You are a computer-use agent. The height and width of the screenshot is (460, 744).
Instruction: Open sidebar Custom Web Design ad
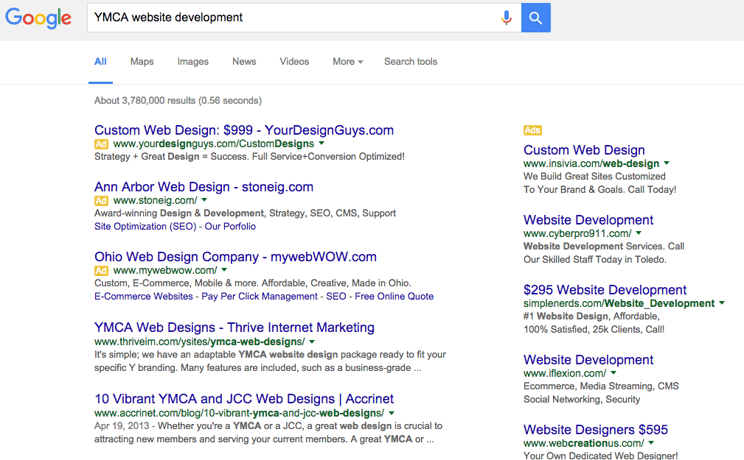pyautogui.click(x=584, y=150)
